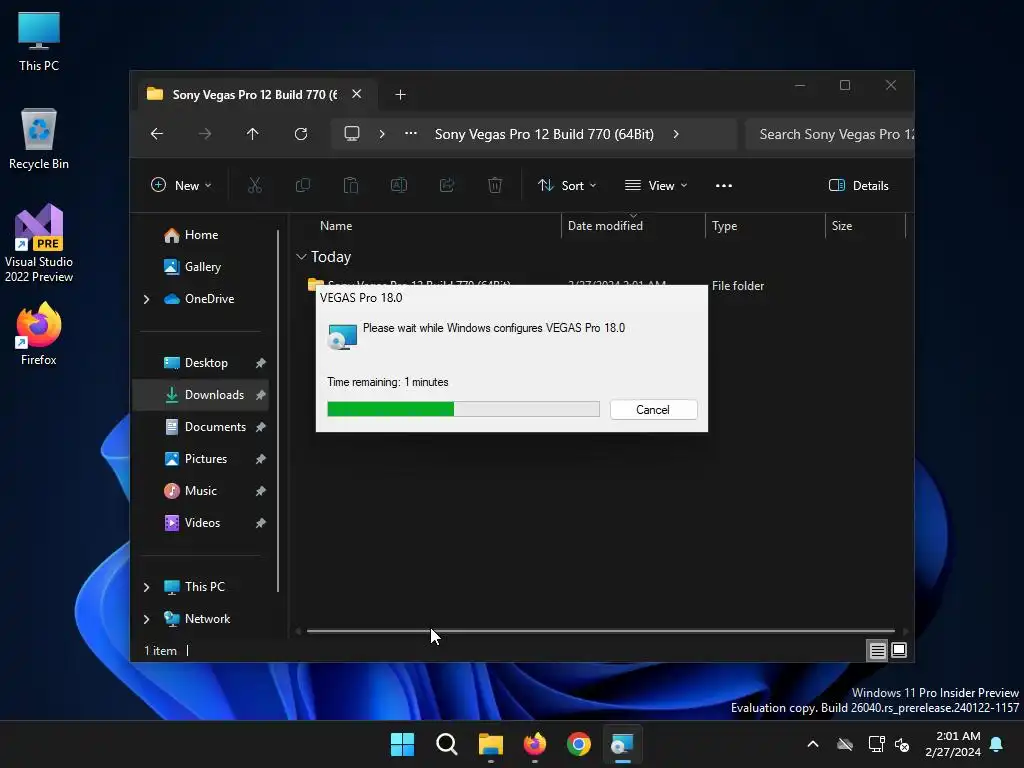Viewport: 1024px width, 768px height.
Task: Click the installer progress bar
Action: [x=463, y=409]
